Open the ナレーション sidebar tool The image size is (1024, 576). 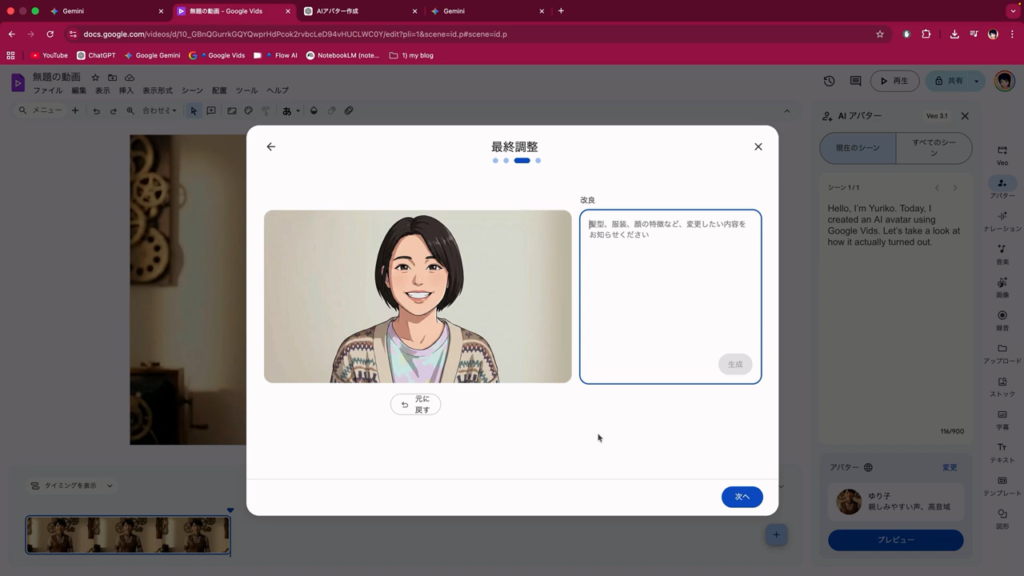point(1002,220)
